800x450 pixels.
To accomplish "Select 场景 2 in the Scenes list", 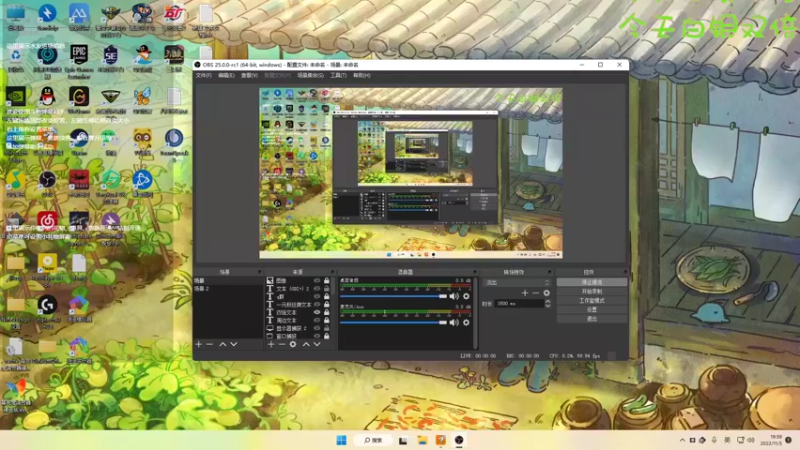I will [228, 289].
